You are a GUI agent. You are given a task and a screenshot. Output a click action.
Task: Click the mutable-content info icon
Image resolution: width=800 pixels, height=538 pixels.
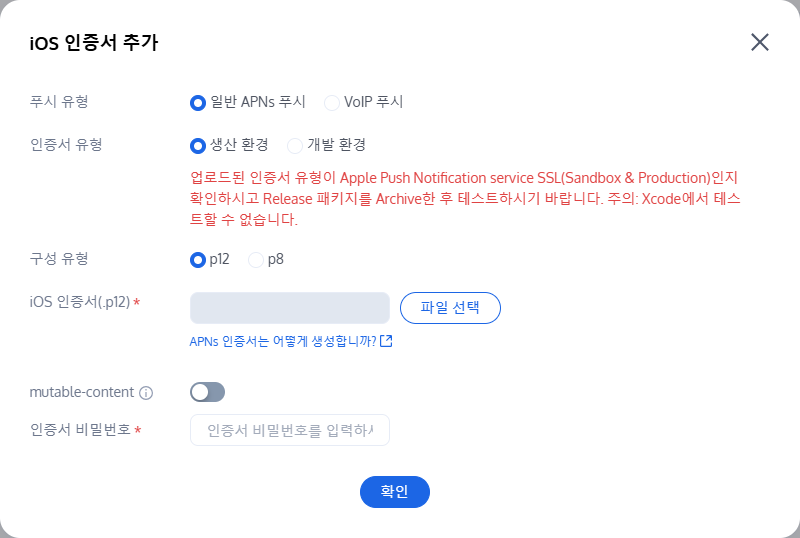coord(146,392)
